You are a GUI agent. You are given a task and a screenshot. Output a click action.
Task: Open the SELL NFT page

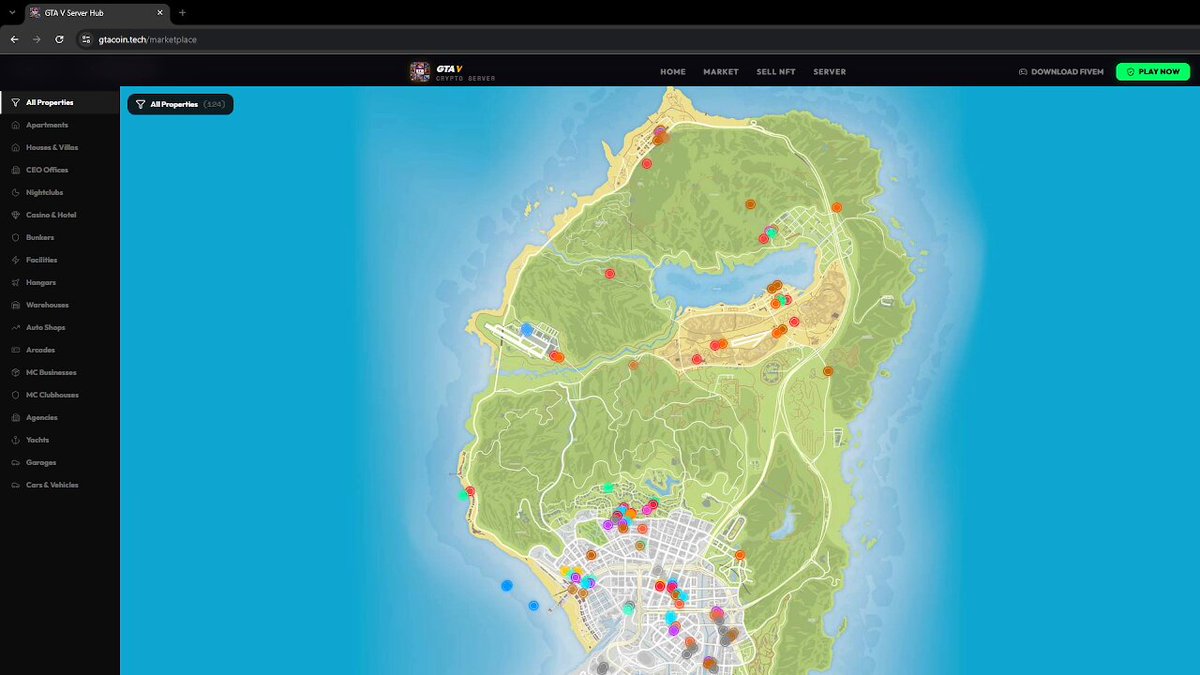[x=776, y=72]
